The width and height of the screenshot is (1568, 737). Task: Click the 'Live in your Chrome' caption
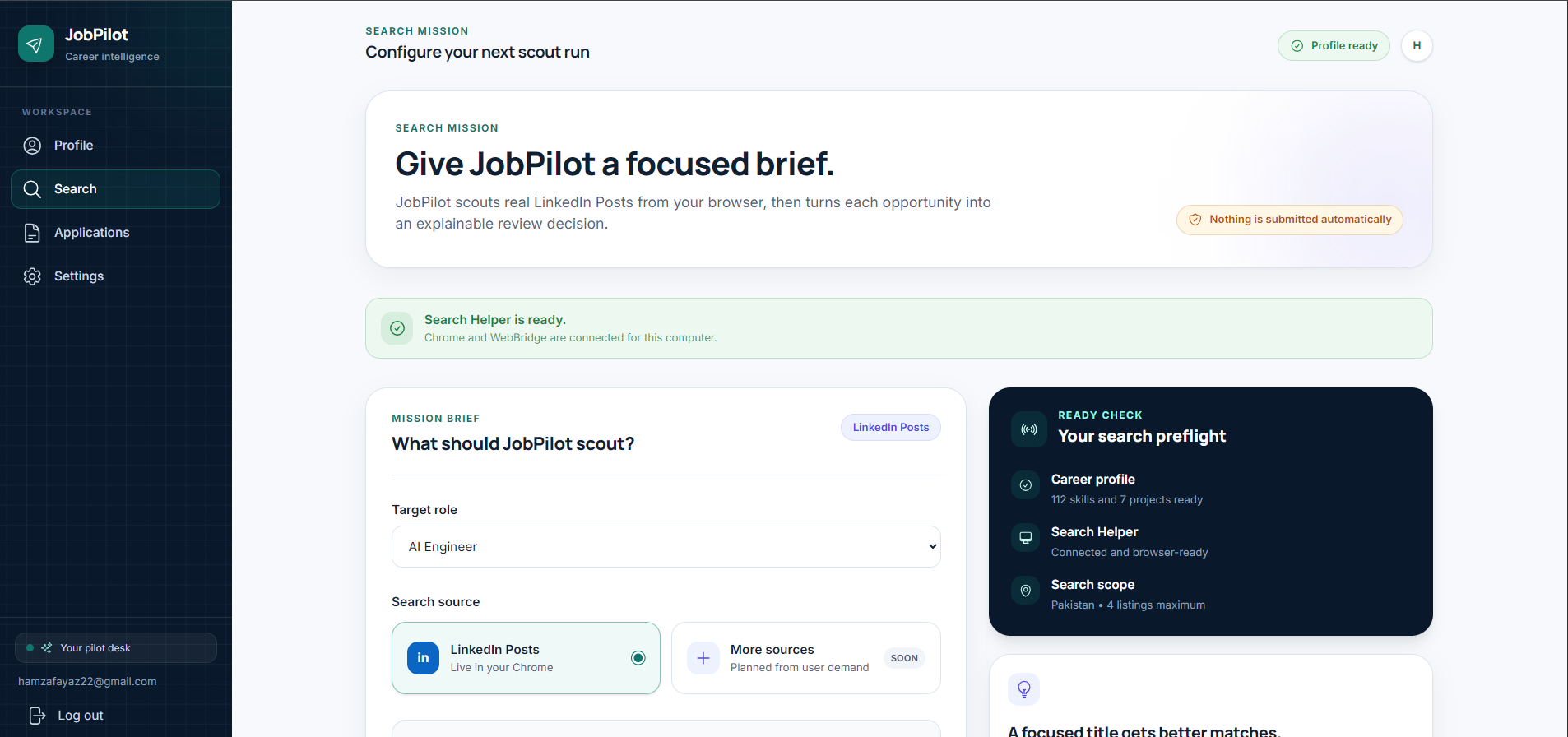[x=502, y=668]
